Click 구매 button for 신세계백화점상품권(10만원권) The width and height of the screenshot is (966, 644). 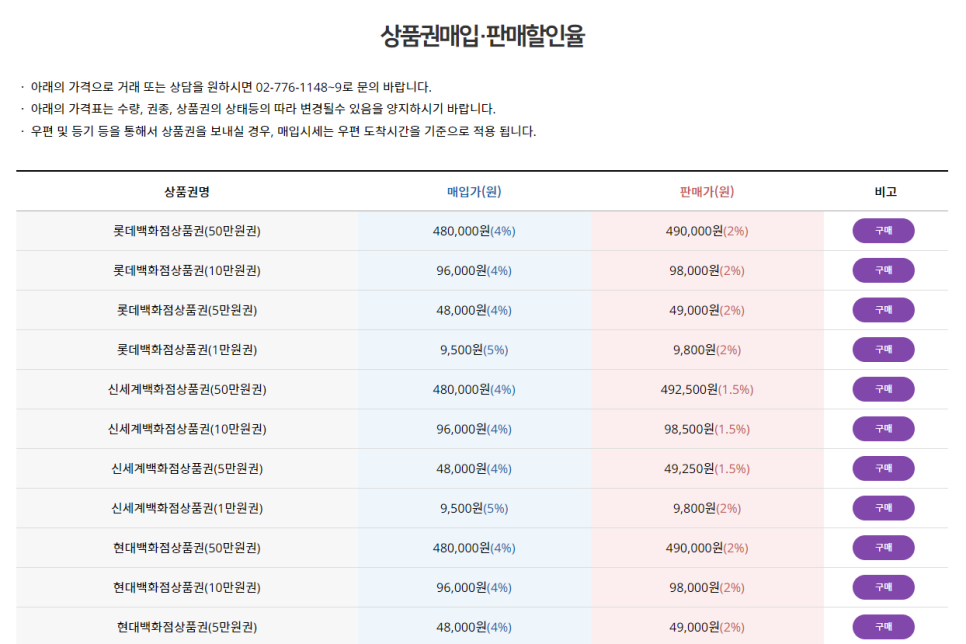tap(883, 428)
